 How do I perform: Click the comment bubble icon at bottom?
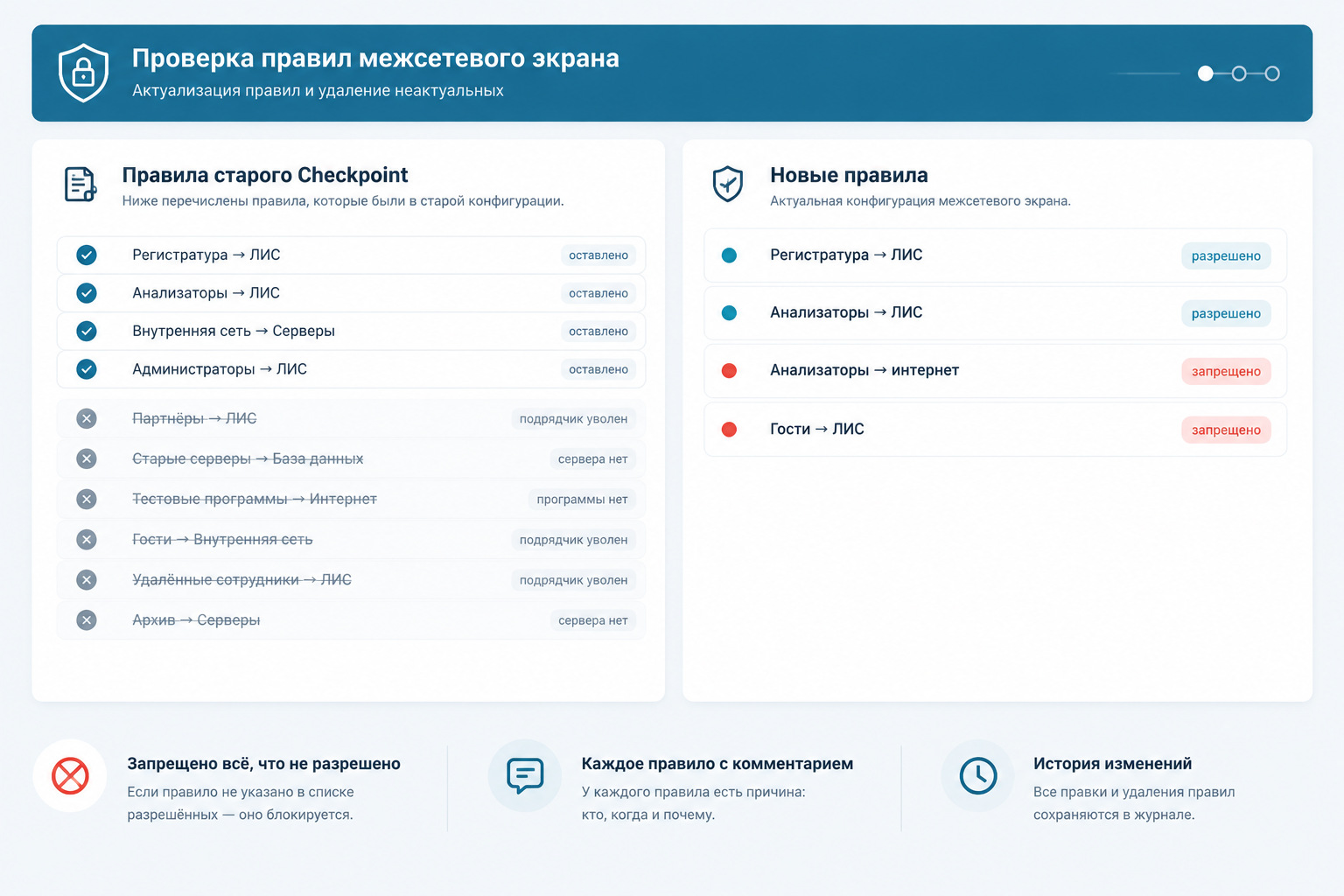(525, 775)
